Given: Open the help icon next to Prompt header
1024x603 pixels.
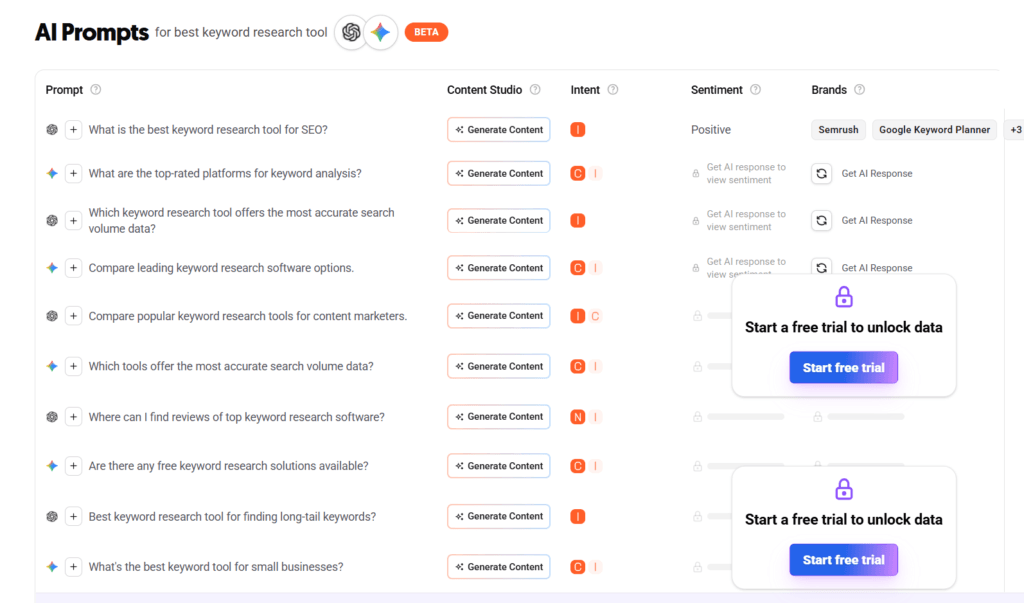Looking at the screenshot, I should click(x=96, y=90).
